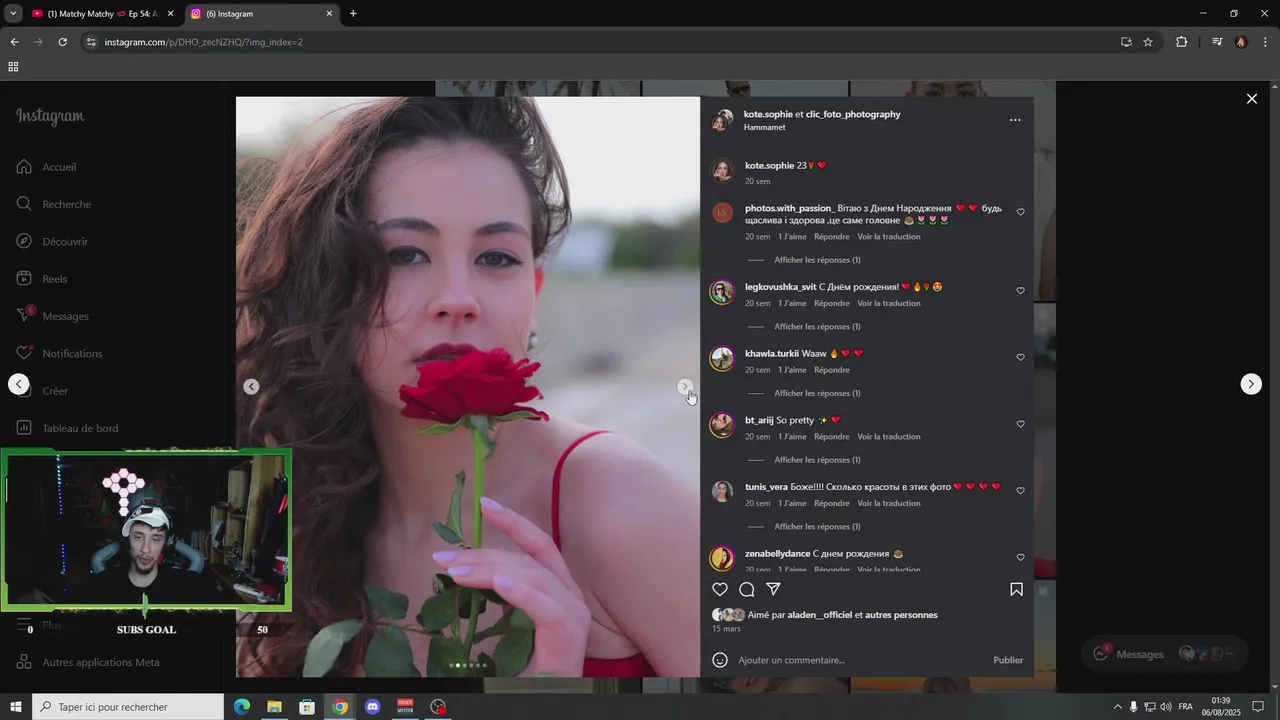The width and height of the screenshot is (1280, 720).
Task: Like the tunis_vera comment
Action: [1020, 491]
